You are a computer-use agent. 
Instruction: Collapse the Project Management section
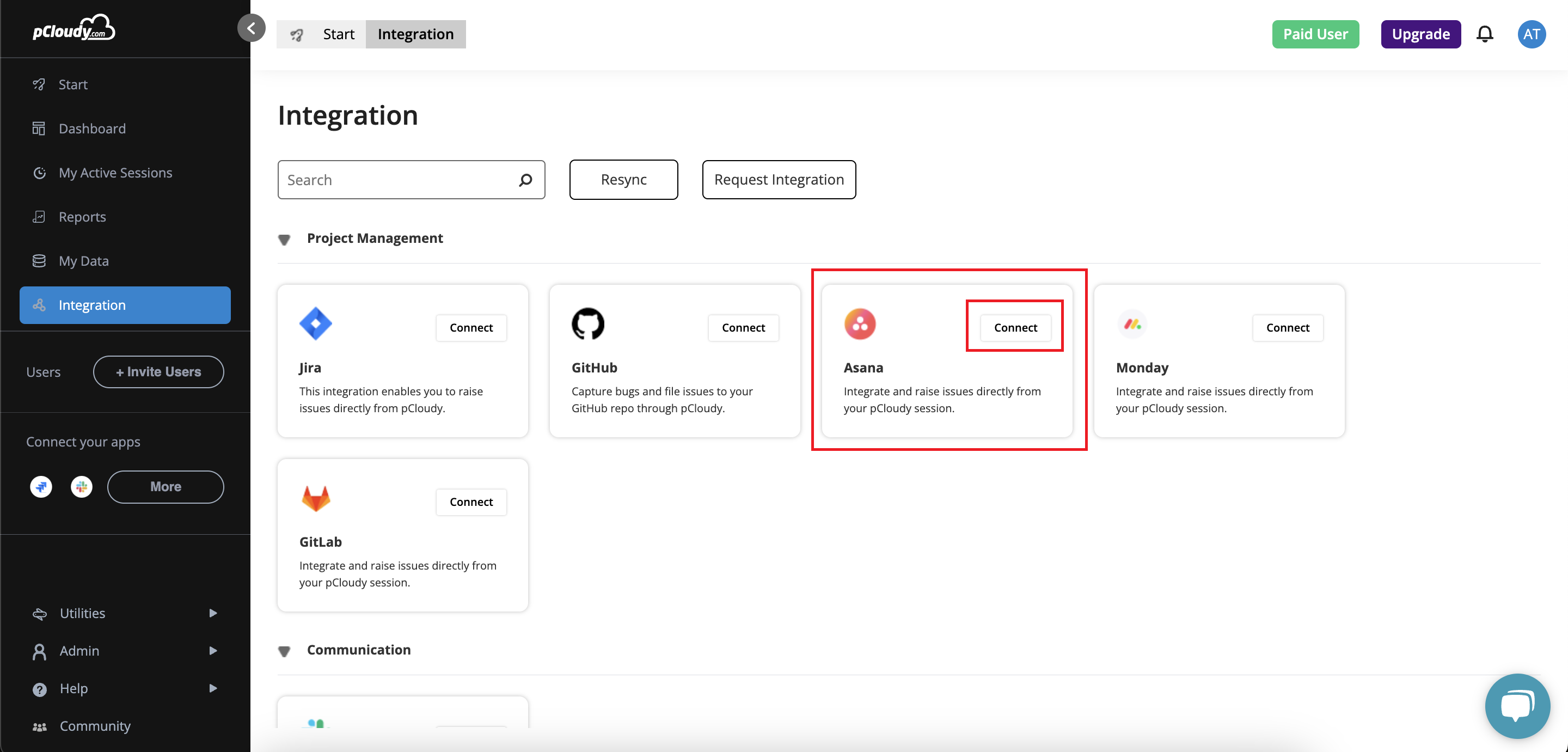(284, 239)
